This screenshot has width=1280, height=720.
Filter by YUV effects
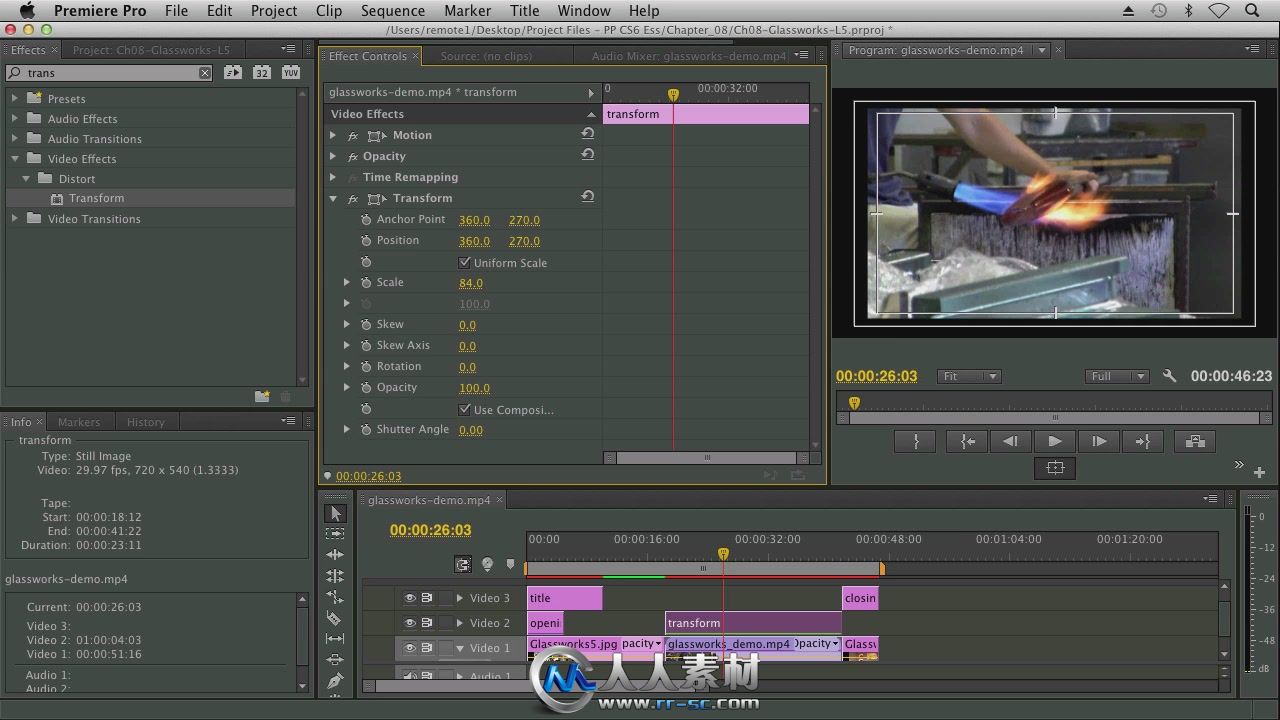[291, 72]
